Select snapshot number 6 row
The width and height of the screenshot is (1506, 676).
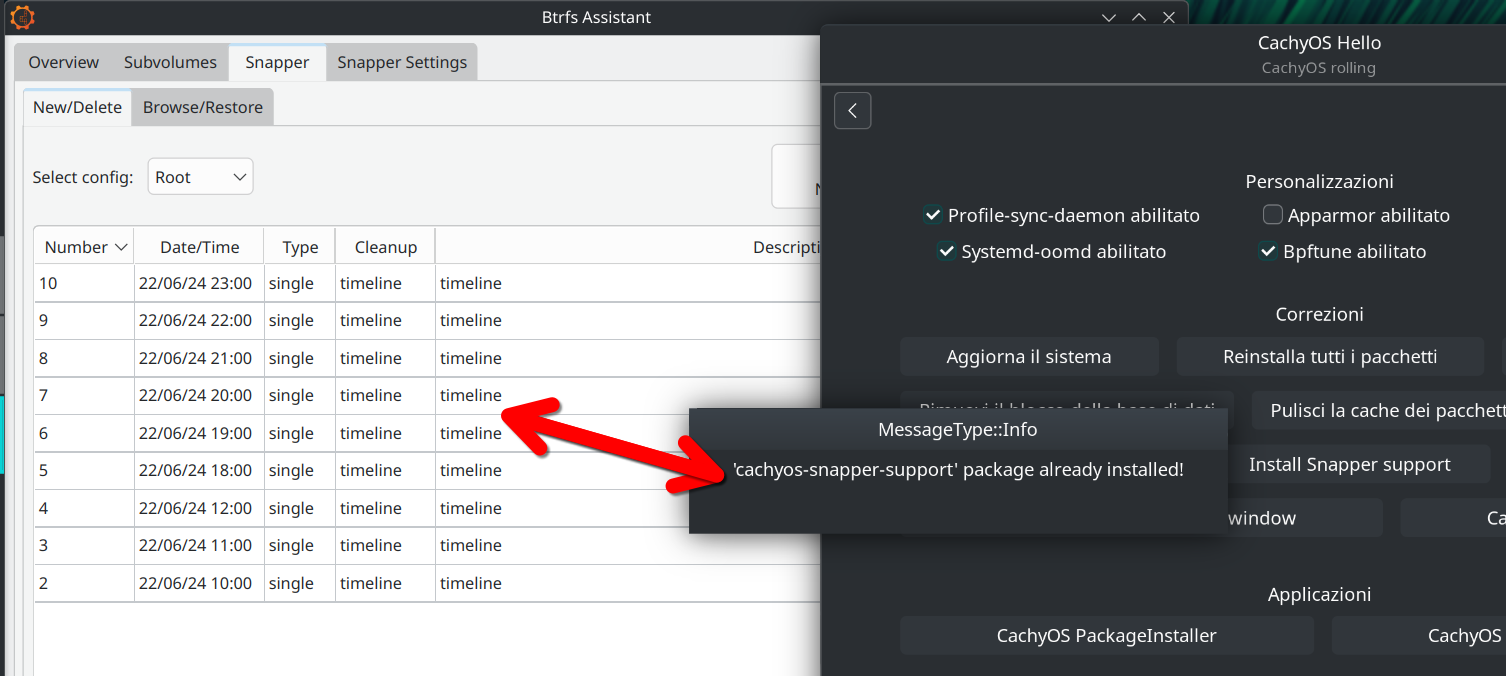click(x=428, y=433)
